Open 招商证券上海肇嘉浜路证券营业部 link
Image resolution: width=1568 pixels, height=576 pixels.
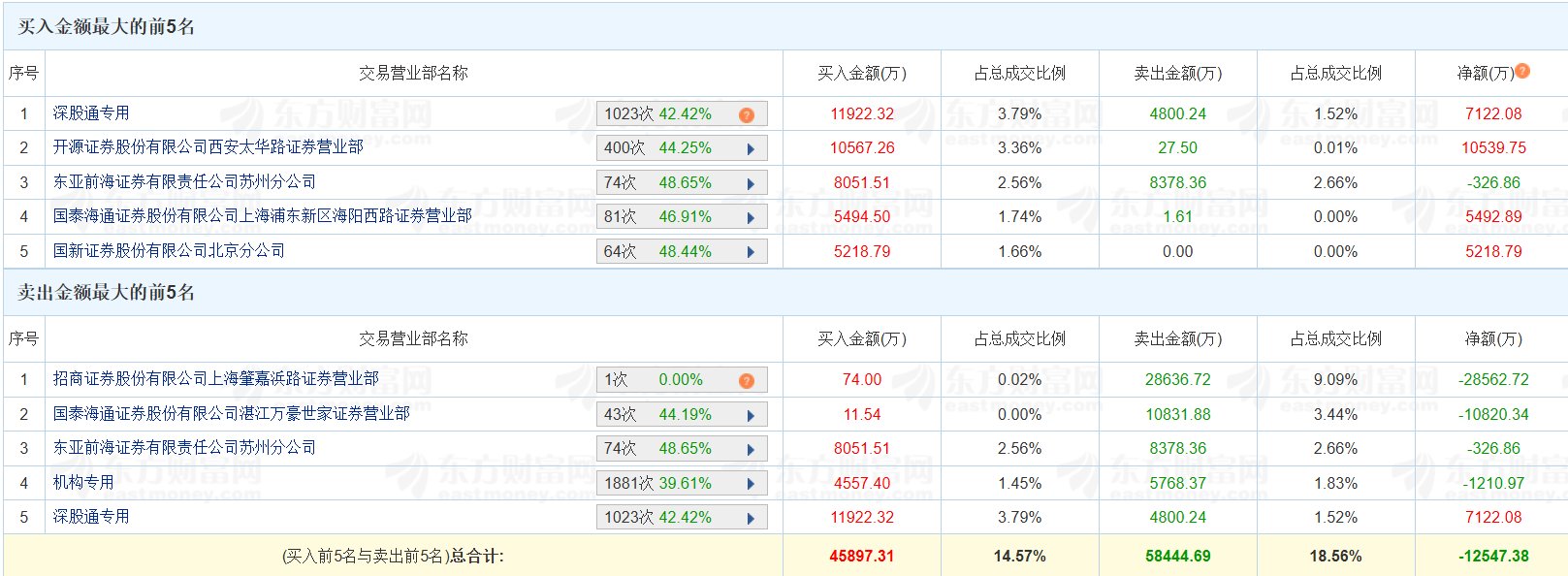coord(215,379)
